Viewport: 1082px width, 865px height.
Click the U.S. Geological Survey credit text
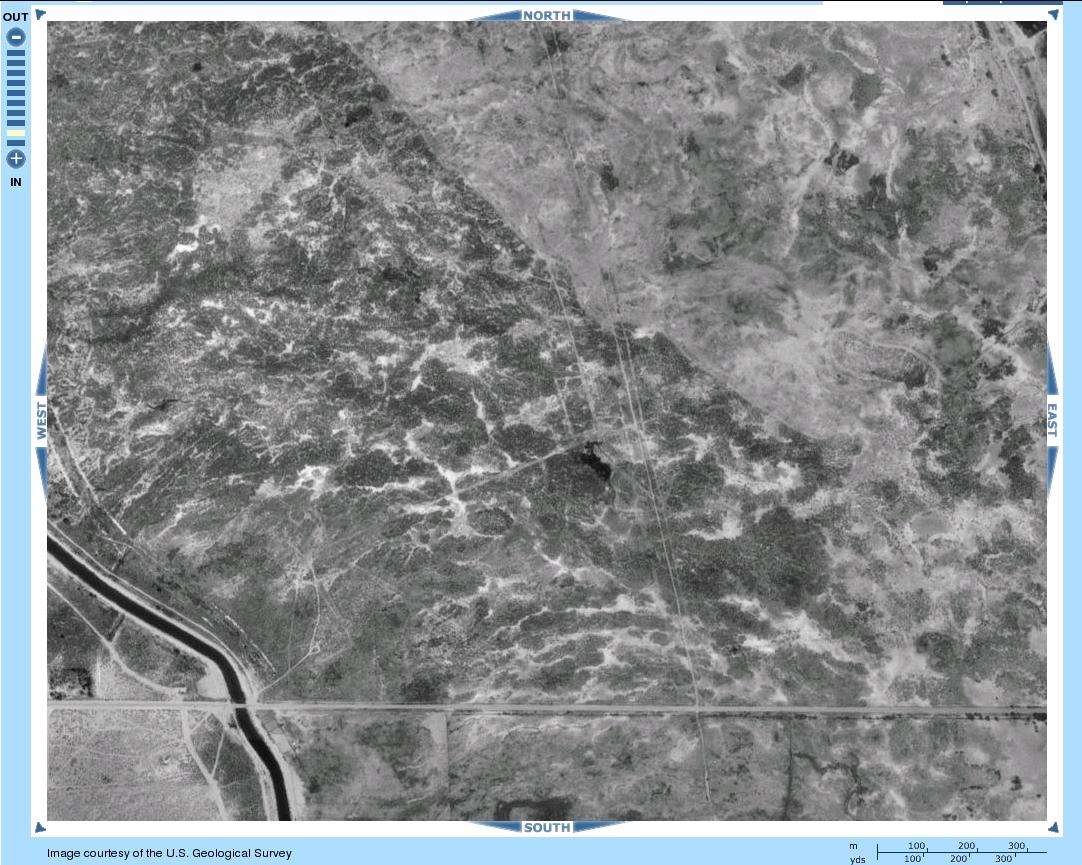pos(169,853)
